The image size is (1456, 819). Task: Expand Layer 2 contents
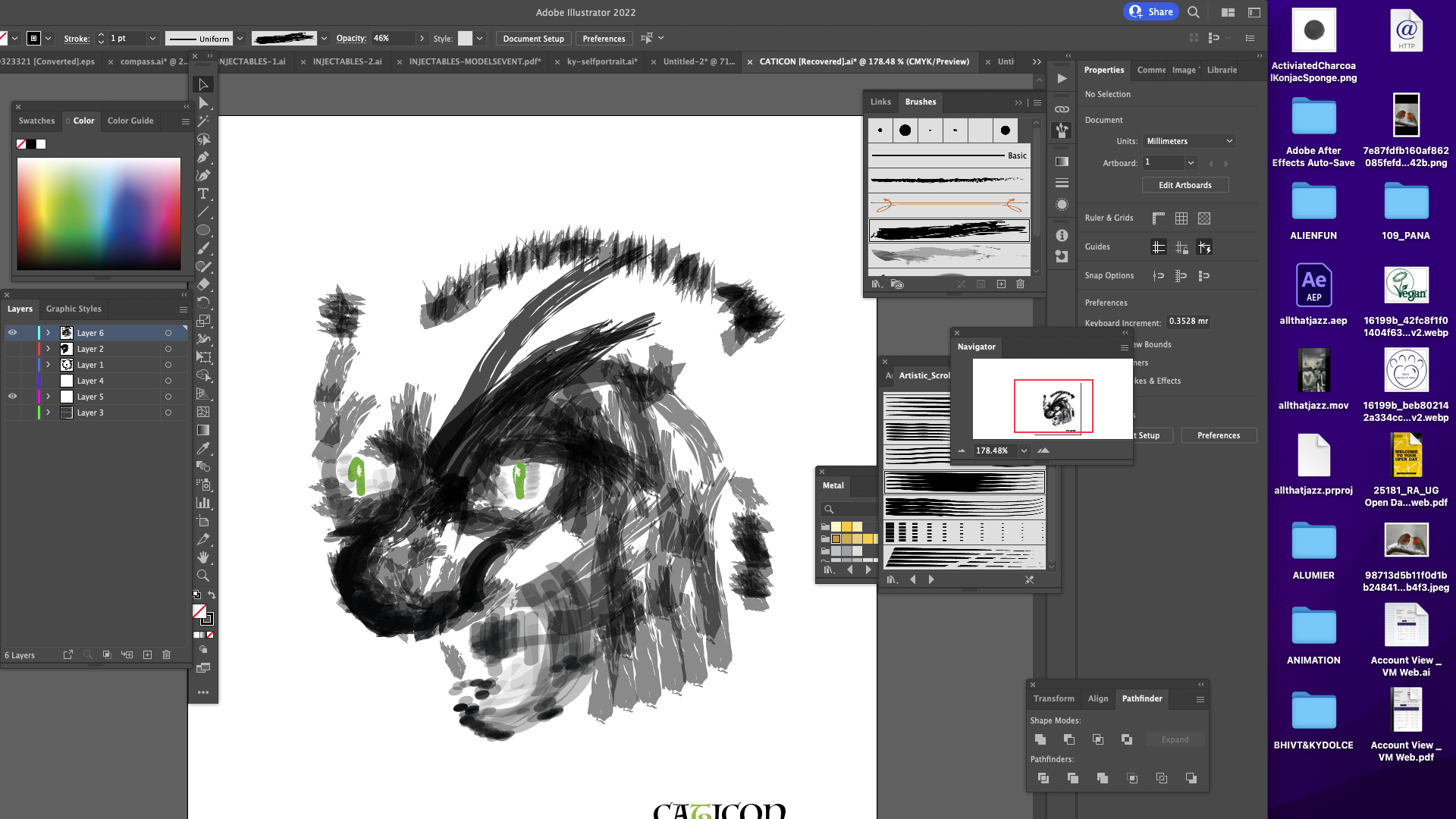pyautogui.click(x=49, y=349)
